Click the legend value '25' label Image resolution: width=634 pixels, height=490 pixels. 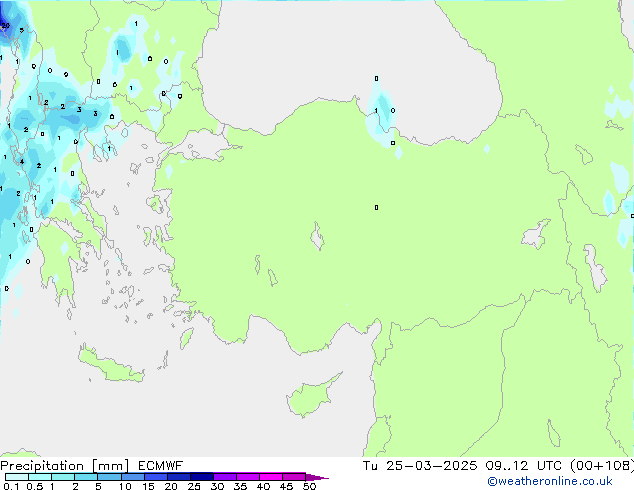(194, 486)
